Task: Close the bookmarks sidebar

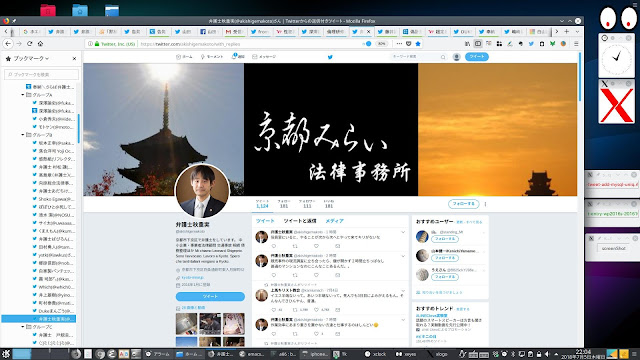Action: (74, 58)
